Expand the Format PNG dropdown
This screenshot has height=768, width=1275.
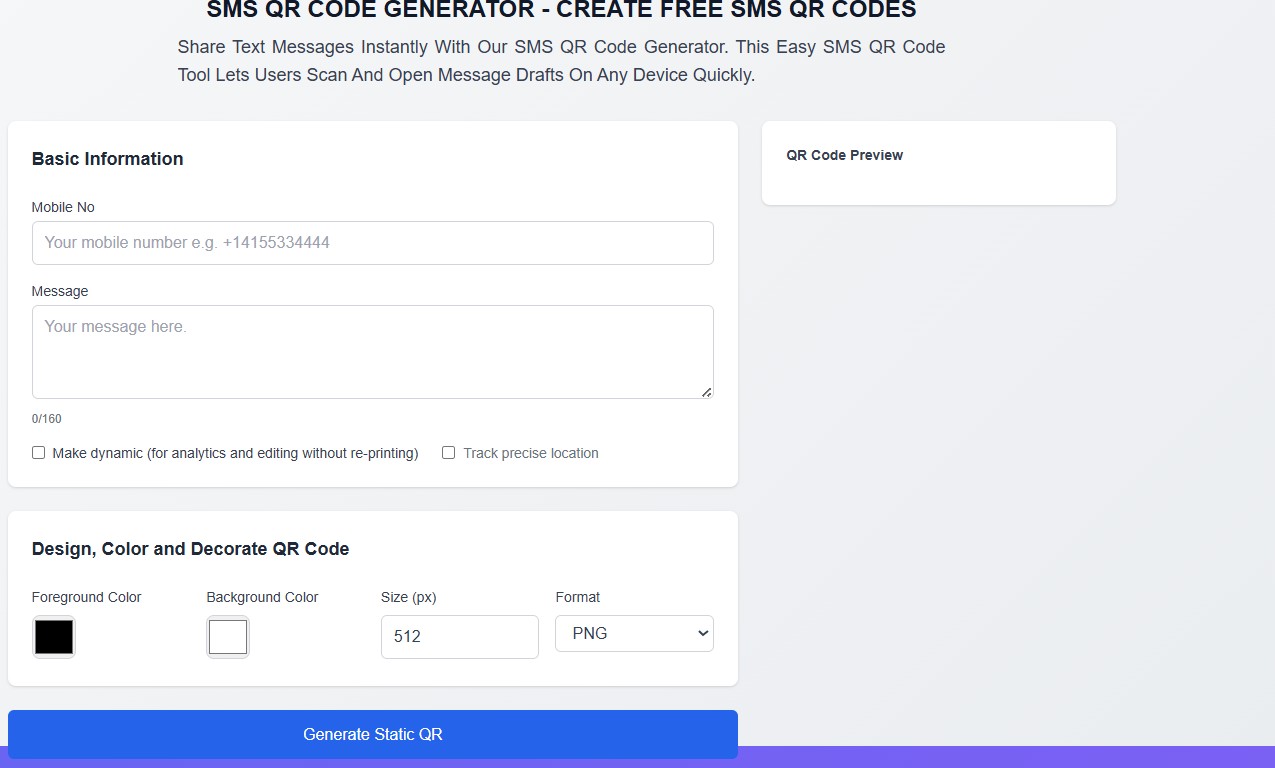coord(634,633)
